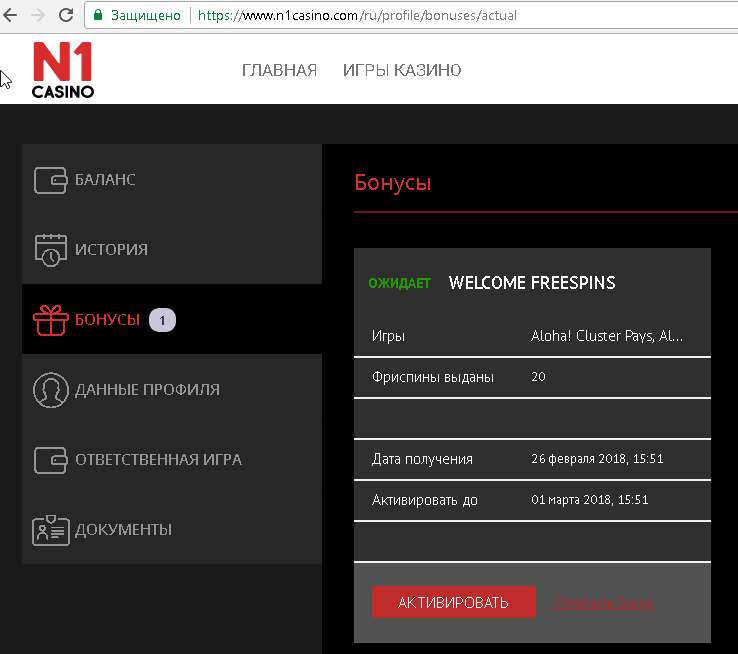Click the green Ожидает status label

[x=400, y=283]
